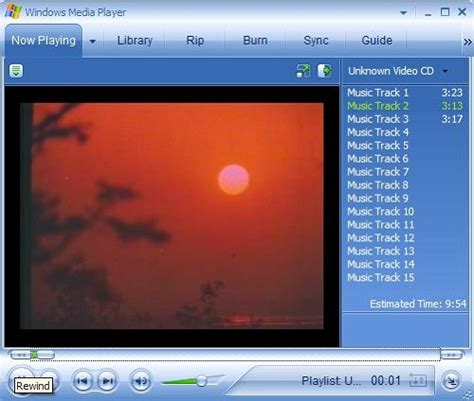Image resolution: width=474 pixels, height=401 pixels.
Task: Skip to the previous track
Action: pos(82,381)
